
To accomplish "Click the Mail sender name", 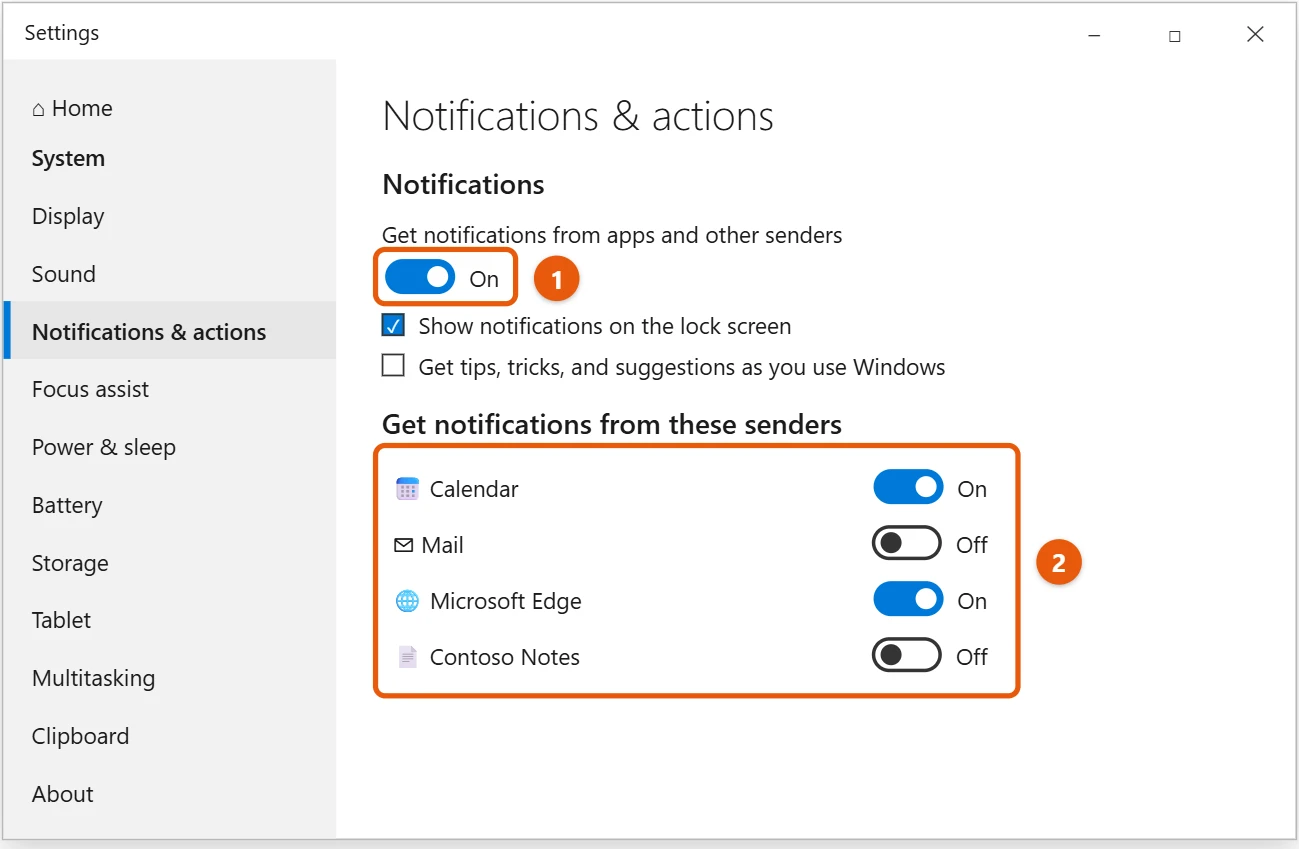I will 443,545.
